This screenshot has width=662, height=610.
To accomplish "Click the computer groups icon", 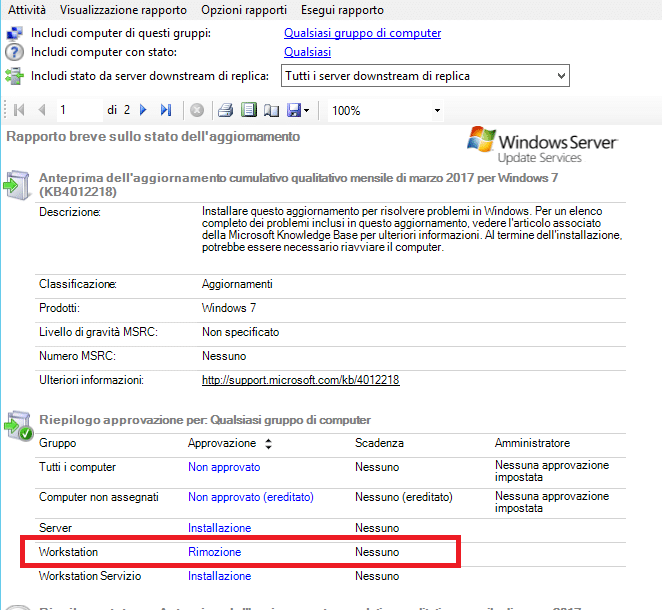I will 14,34.
